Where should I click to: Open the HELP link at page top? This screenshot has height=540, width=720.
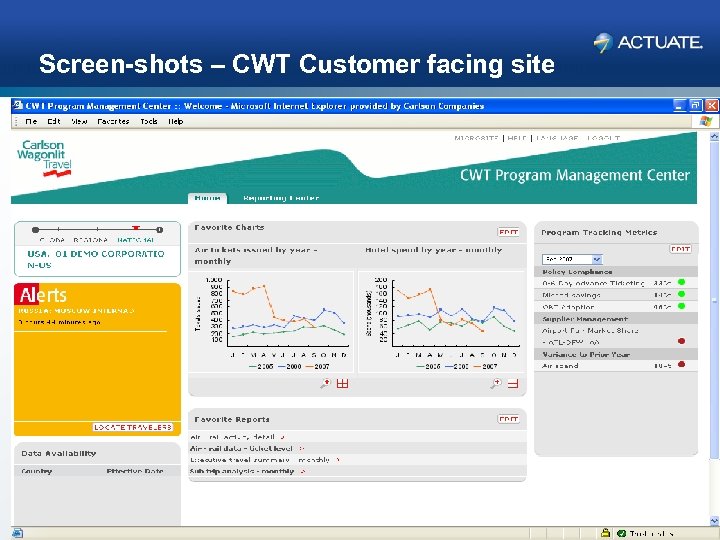(517, 138)
